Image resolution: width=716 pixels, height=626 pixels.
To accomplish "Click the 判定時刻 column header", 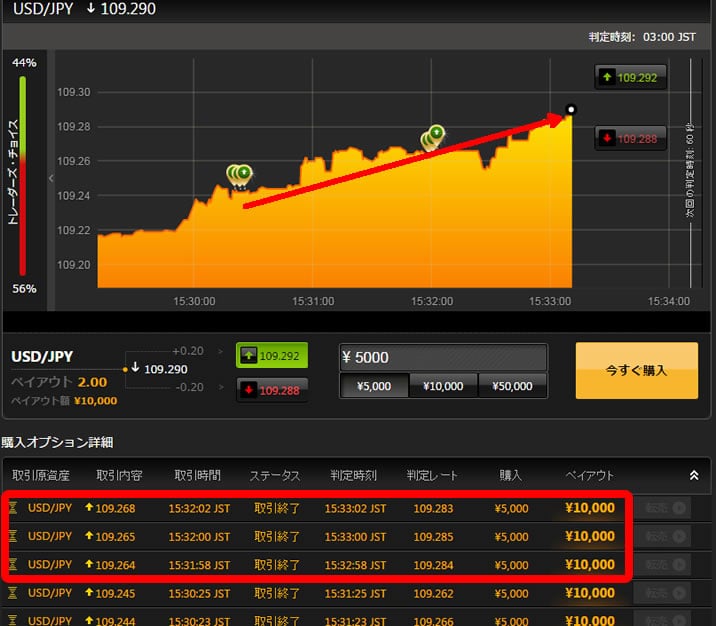I will (x=353, y=475).
